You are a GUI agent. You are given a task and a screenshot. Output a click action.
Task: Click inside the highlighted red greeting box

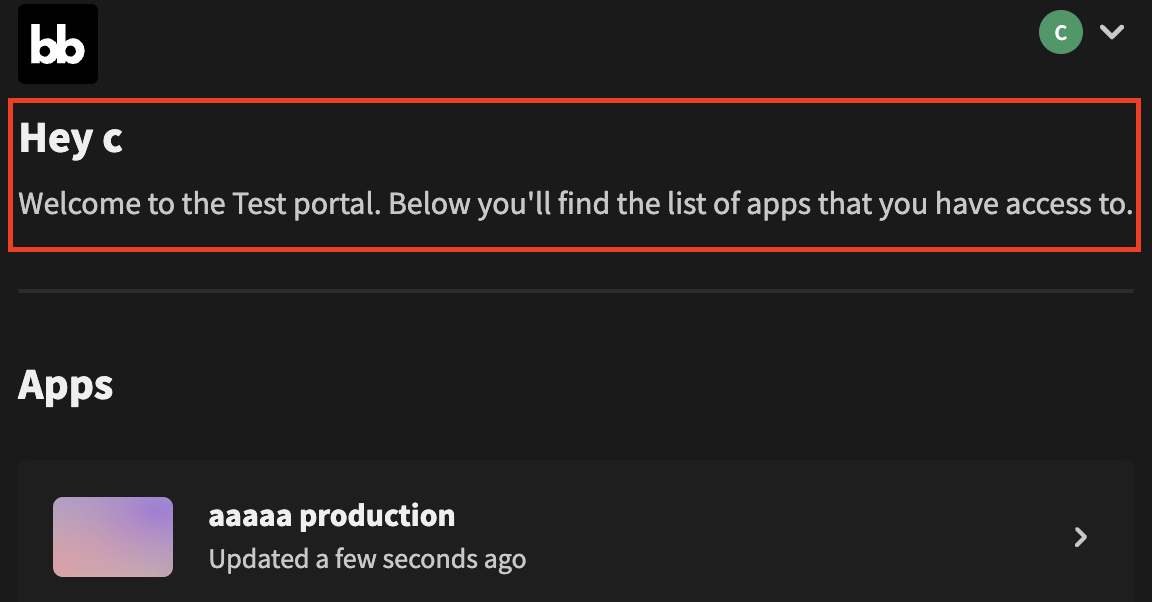click(576, 175)
